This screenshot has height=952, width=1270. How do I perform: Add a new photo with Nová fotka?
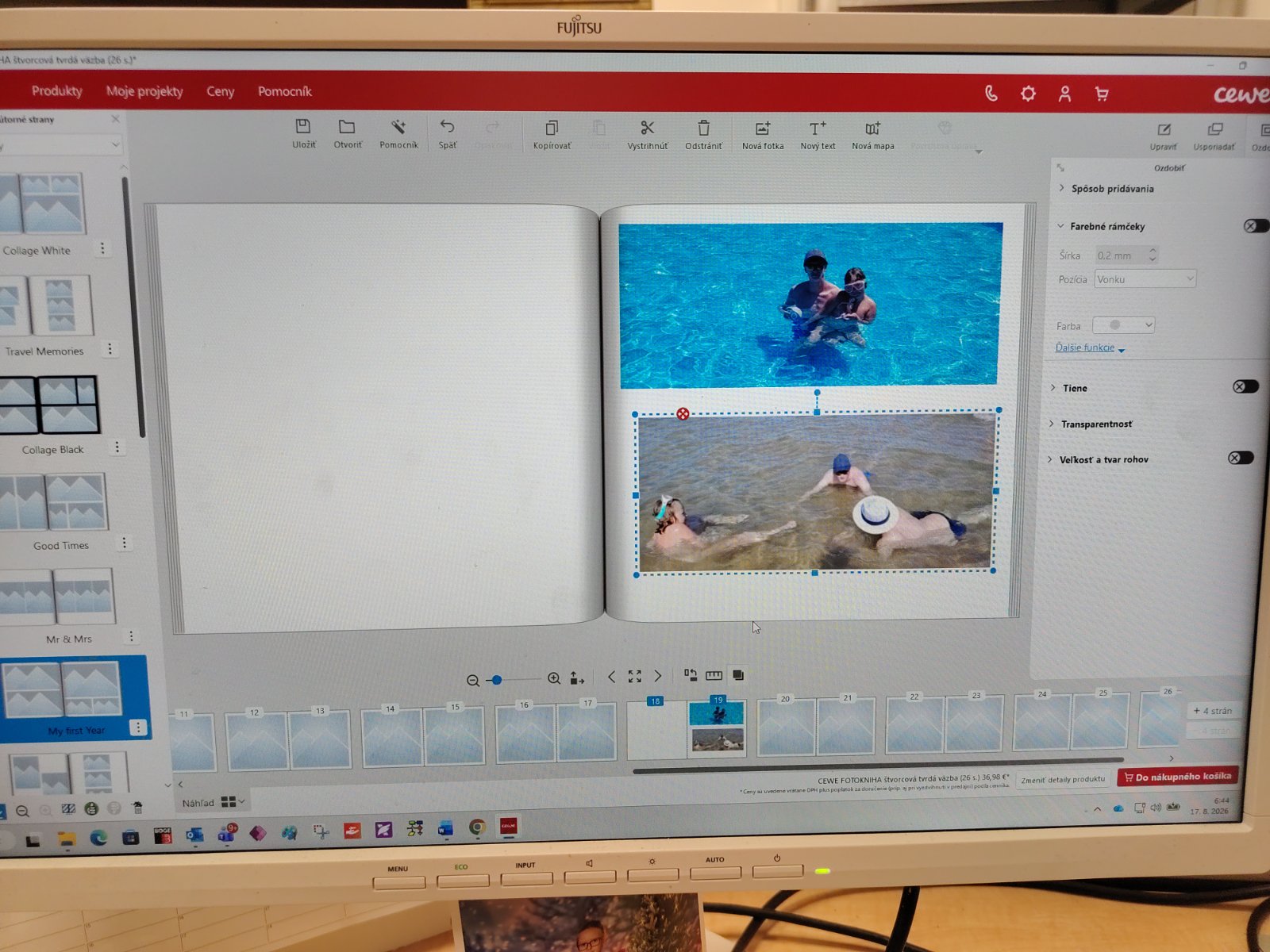click(763, 135)
